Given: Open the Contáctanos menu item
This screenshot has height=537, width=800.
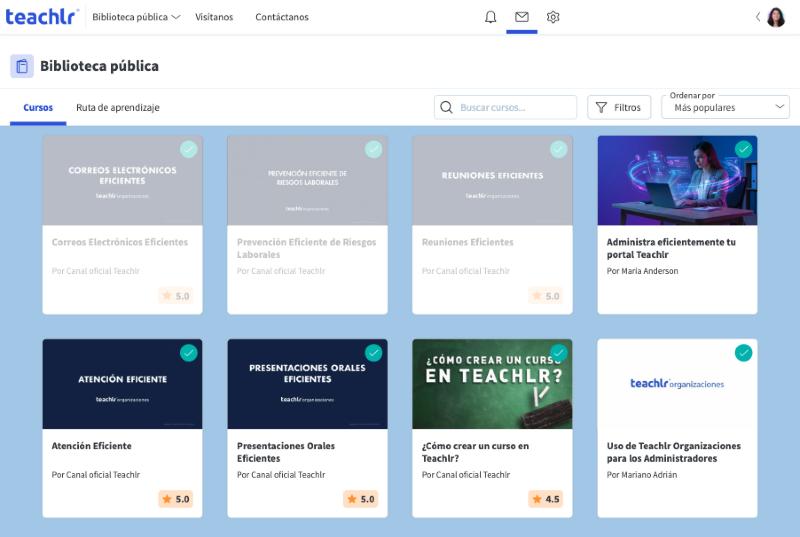Looking at the screenshot, I should tap(282, 17).
